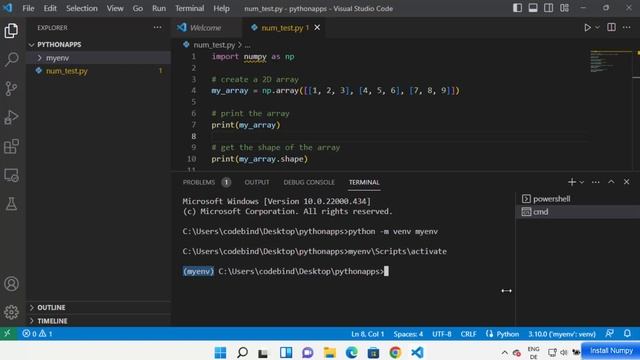Open run button dropdown arrow
This screenshot has width=640, height=360.
click(x=597, y=28)
